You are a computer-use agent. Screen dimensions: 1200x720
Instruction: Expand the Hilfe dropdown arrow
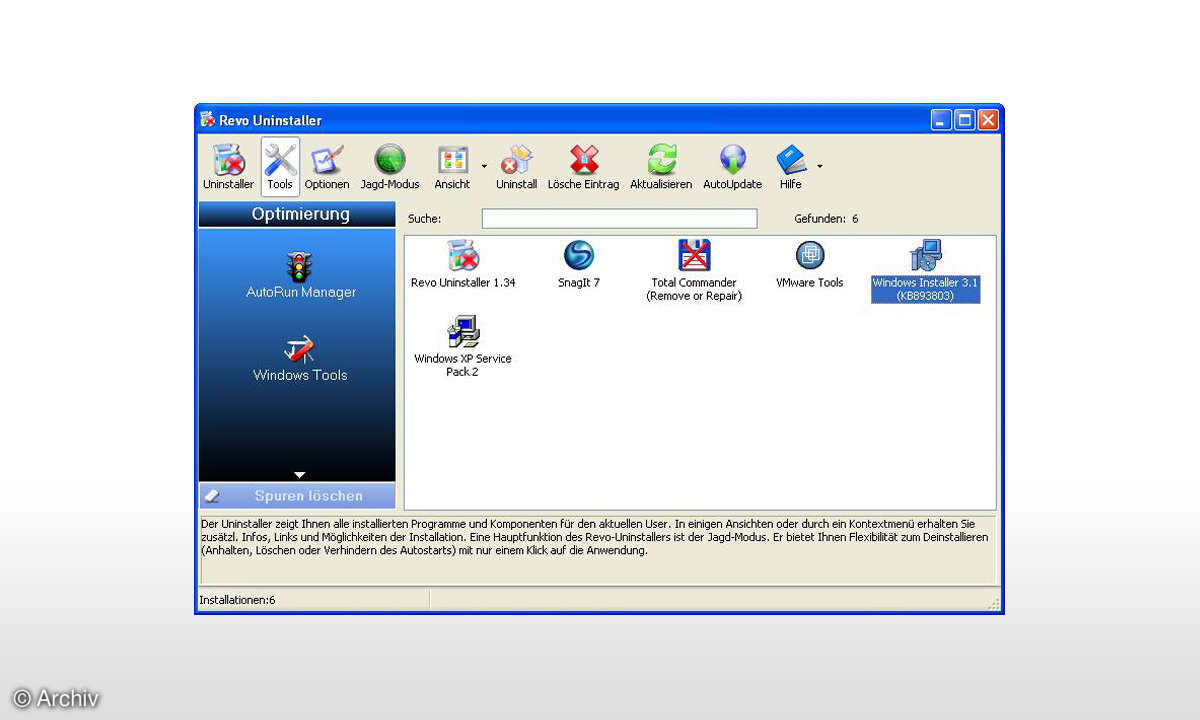[820, 166]
